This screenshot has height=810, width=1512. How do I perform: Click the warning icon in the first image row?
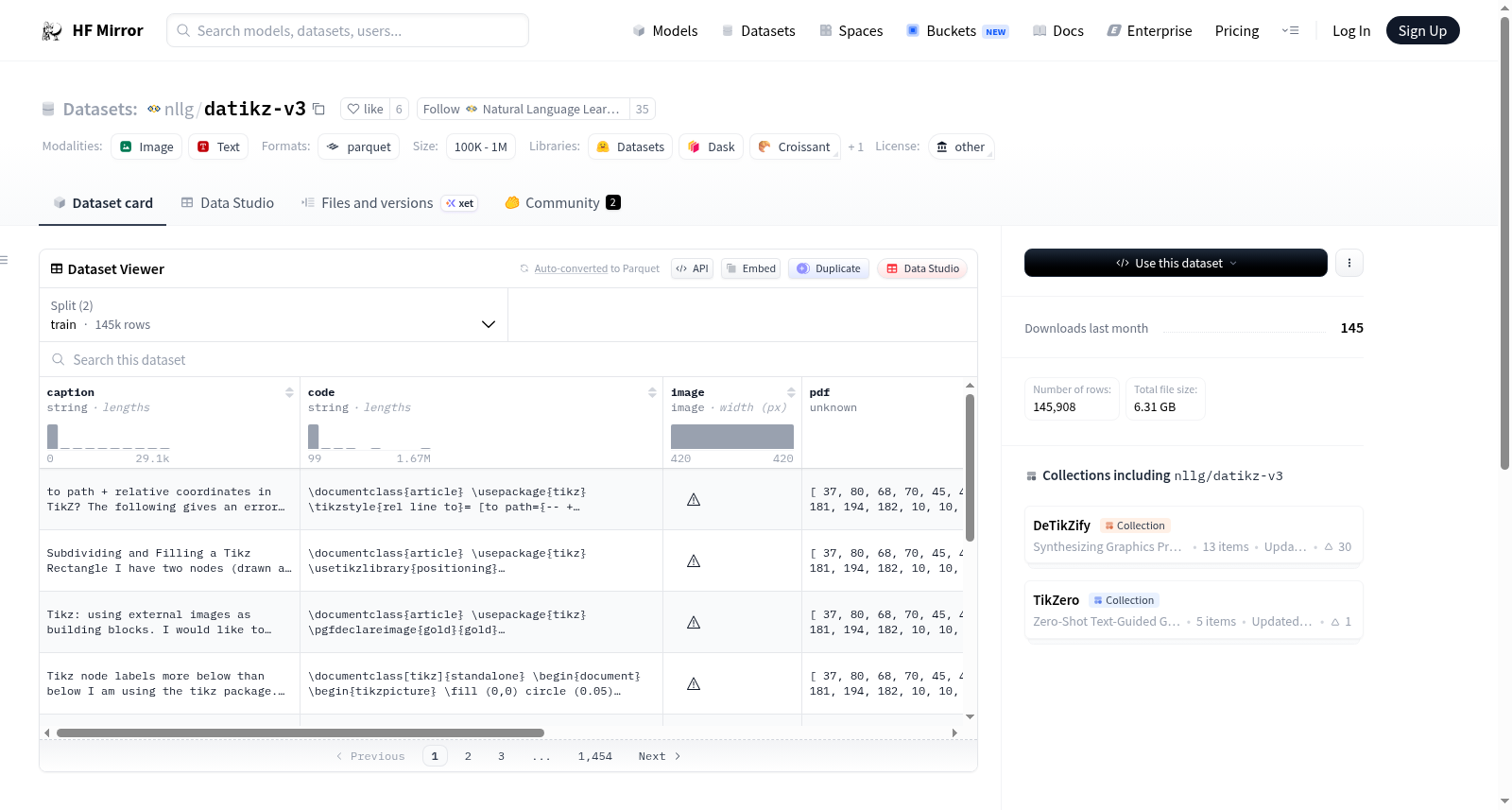694,499
